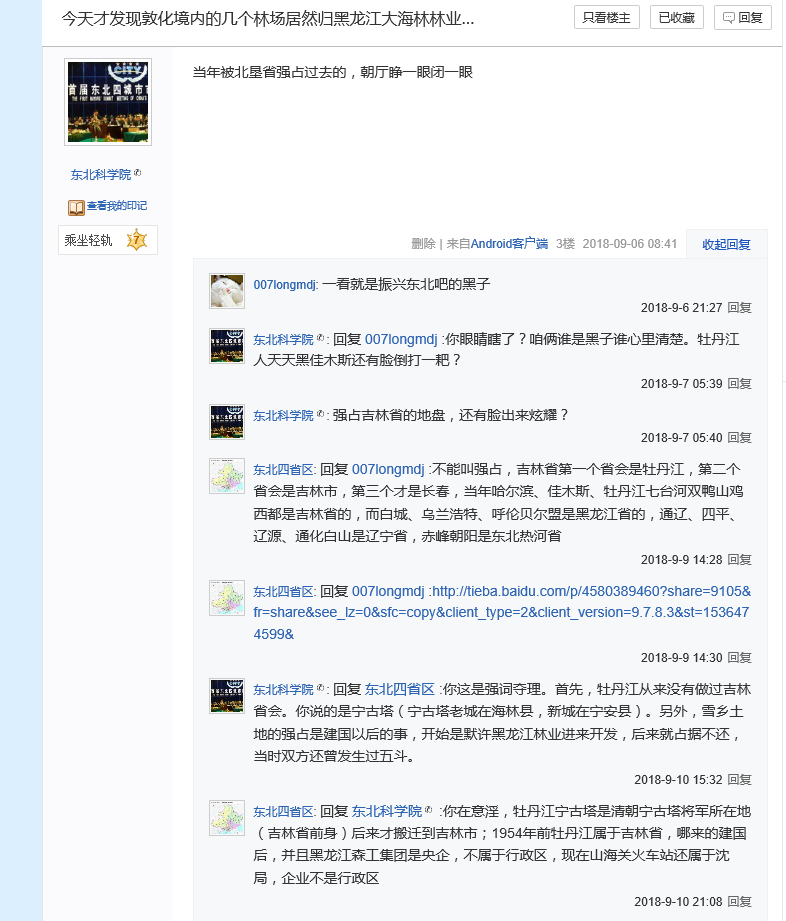Click 007longmdj username in first comment
Screen dimensions: 786x921
click(285, 285)
